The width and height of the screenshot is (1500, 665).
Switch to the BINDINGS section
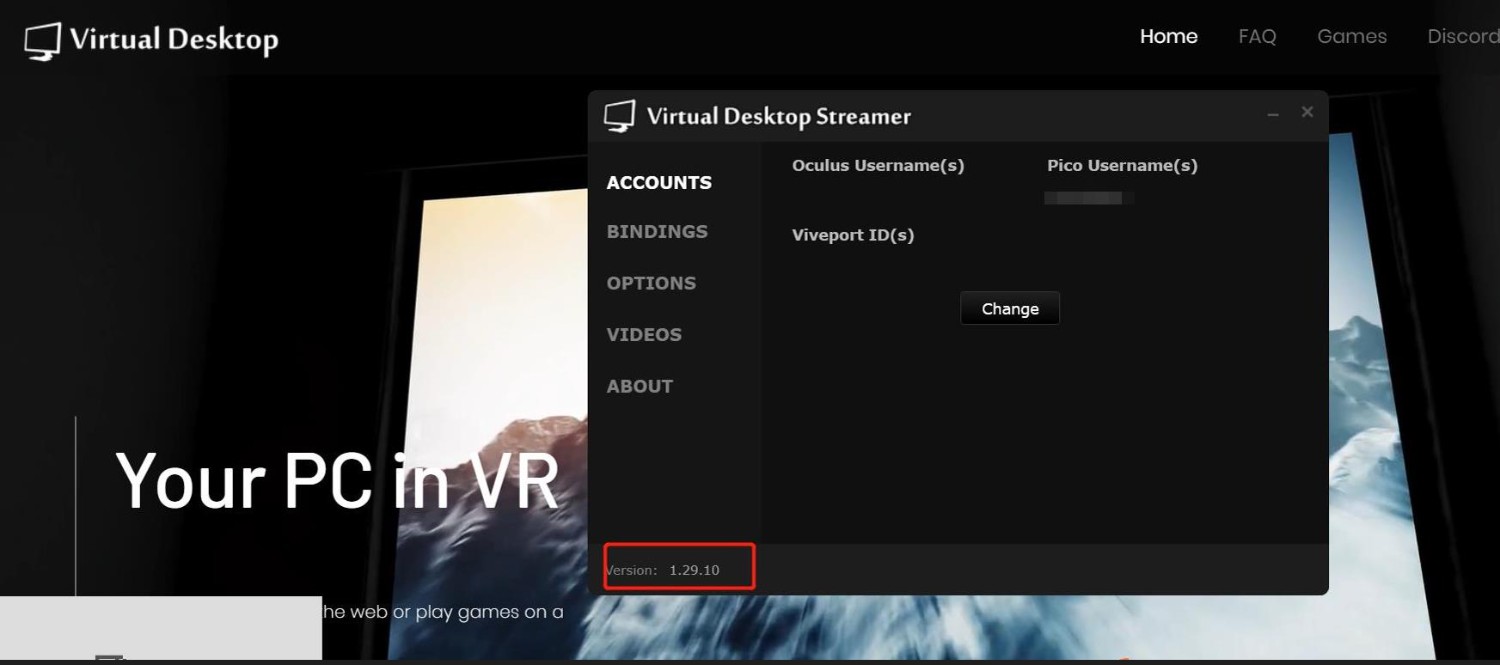(x=657, y=231)
